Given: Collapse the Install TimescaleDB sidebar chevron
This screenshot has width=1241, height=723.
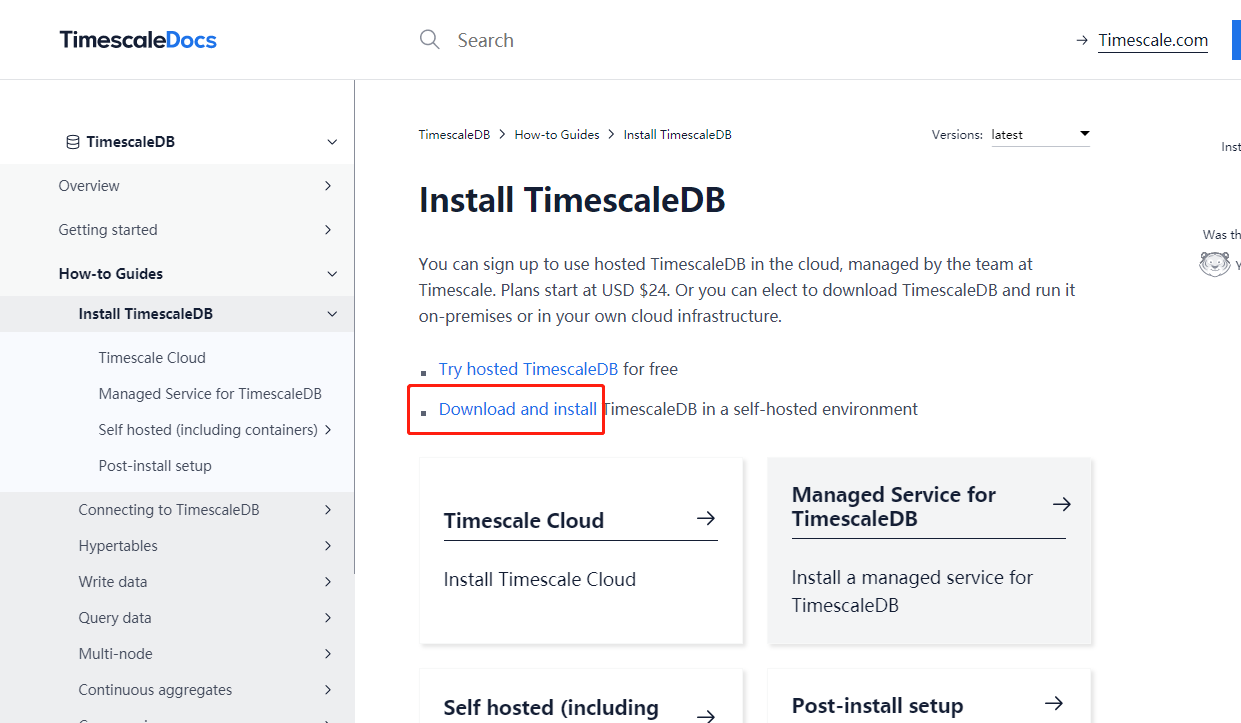Looking at the screenshot, I should click(332, 314).
